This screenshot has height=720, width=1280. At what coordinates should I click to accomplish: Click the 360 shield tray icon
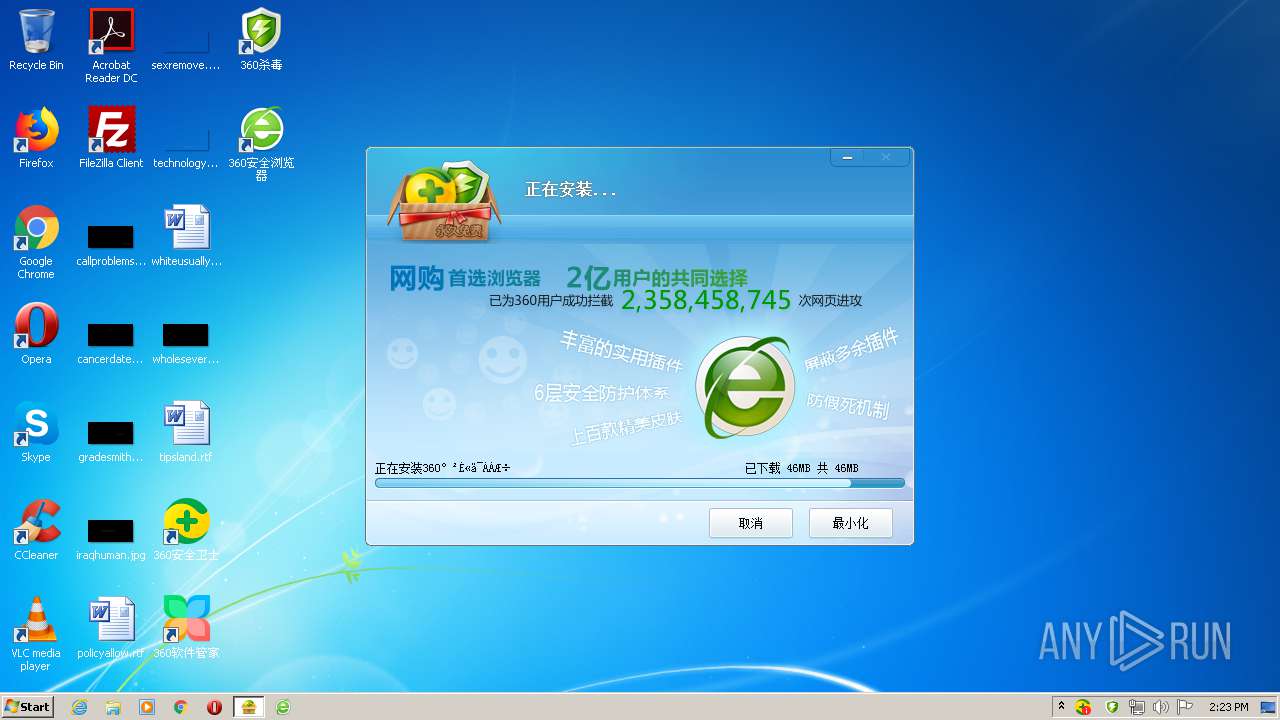click(1112, 707)
